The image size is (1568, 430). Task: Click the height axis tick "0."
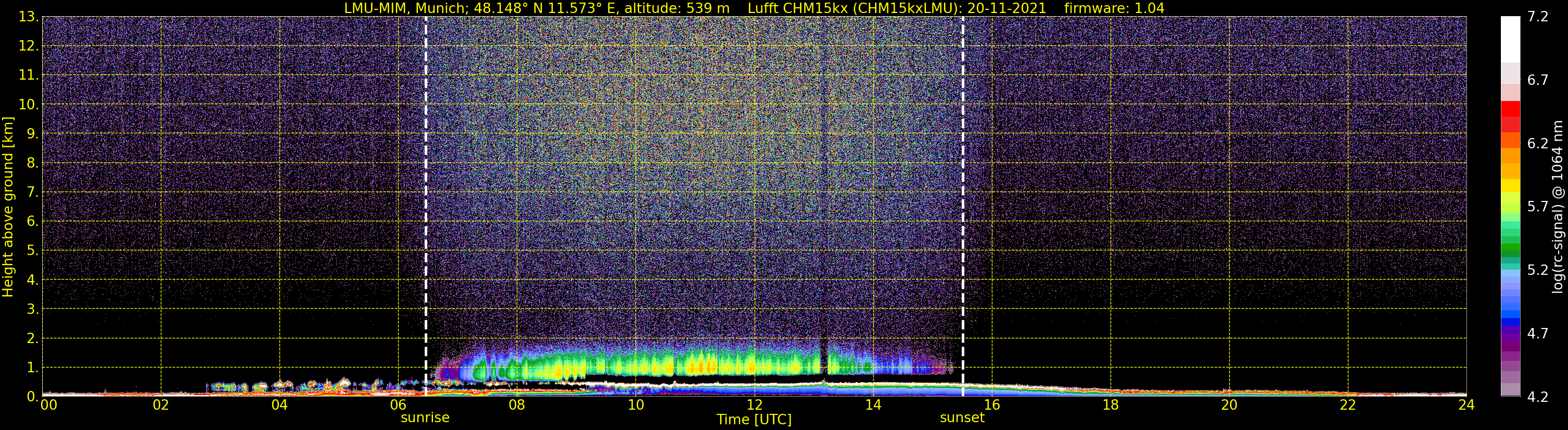click(x=32, y=397)
